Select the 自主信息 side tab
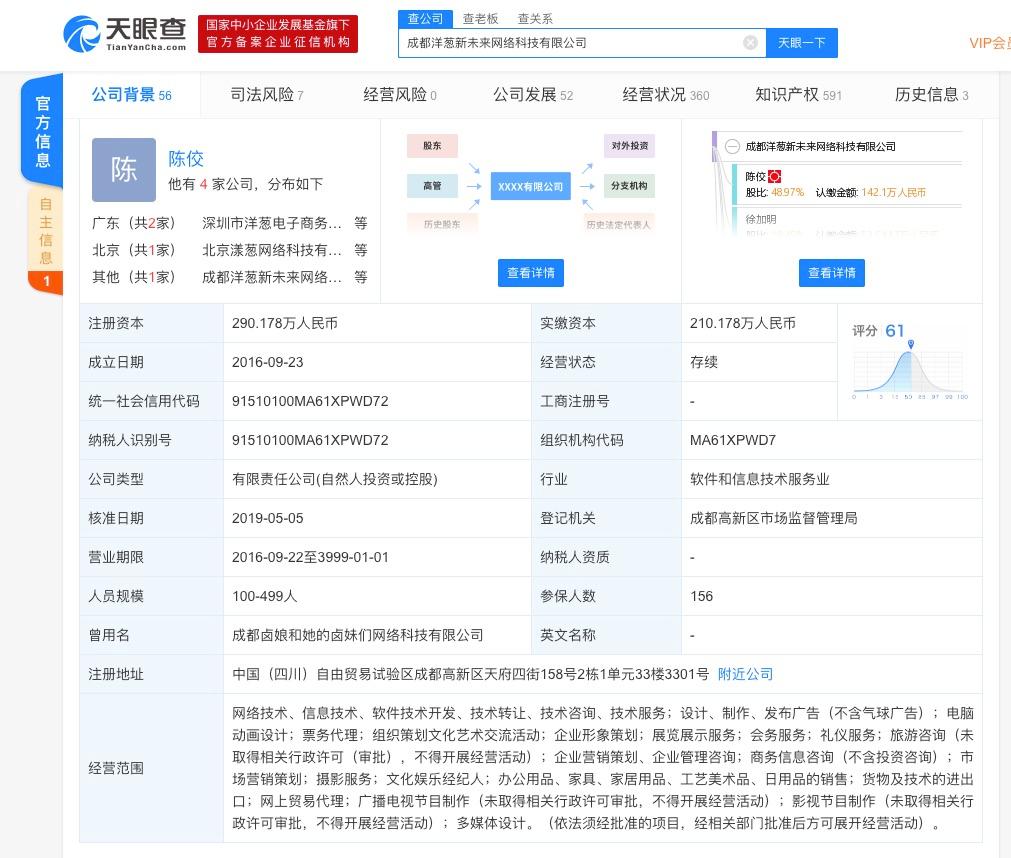This screenshot has width=1011, height=858. tap(45, 231)
